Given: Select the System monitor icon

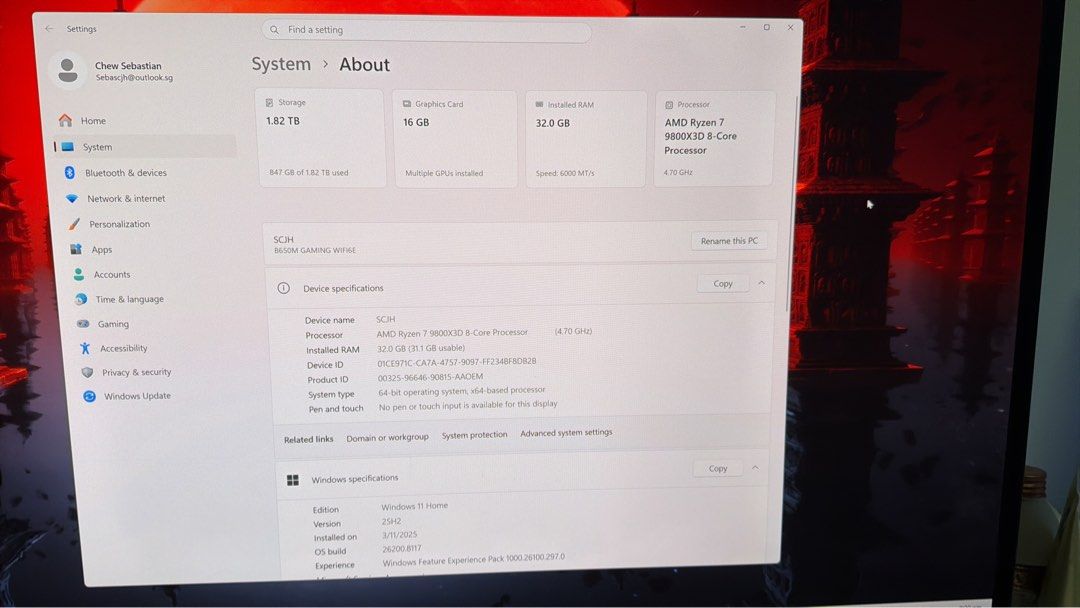Looking at the screenshot, I should tap(68, 147).
